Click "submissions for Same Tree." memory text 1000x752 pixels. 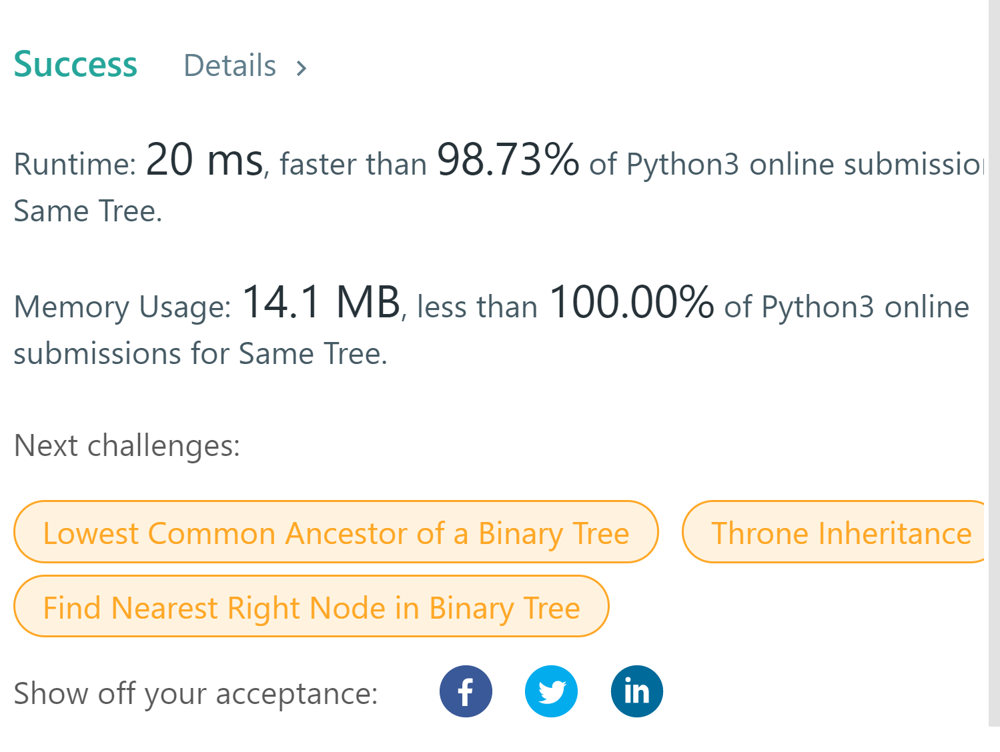(x=200, y=354)
